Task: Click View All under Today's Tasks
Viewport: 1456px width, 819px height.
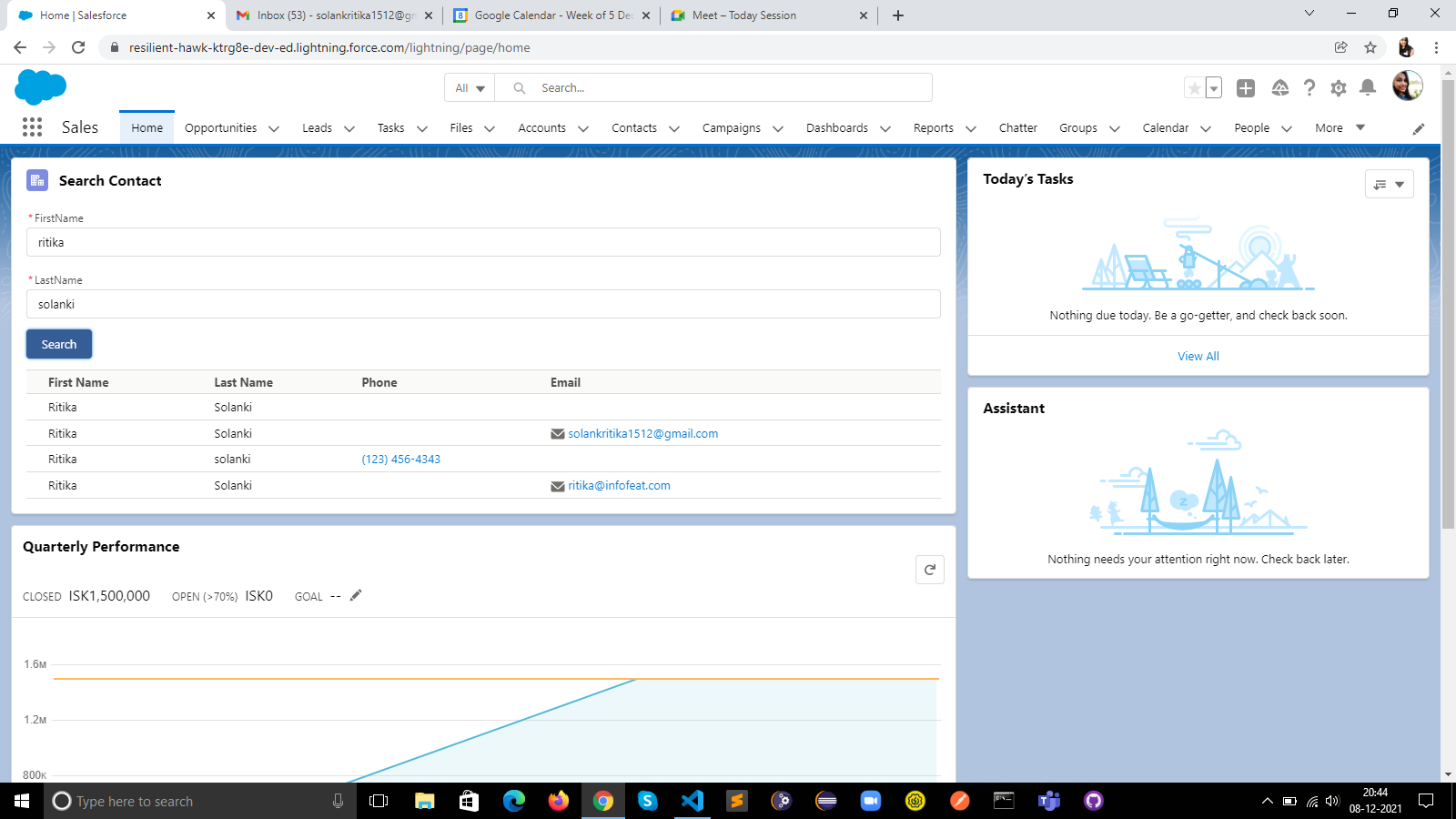Action: click(x=1198, y=355)
